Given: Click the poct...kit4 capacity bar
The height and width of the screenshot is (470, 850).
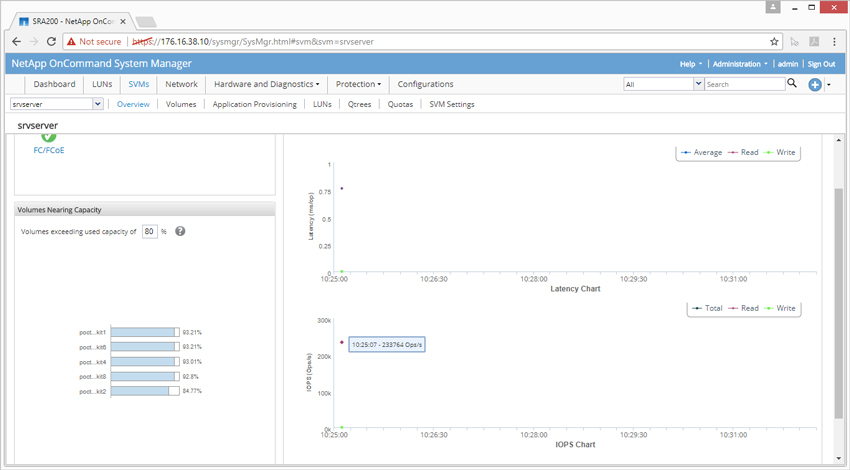Looking at the screenshot, I should pos(145,362).
